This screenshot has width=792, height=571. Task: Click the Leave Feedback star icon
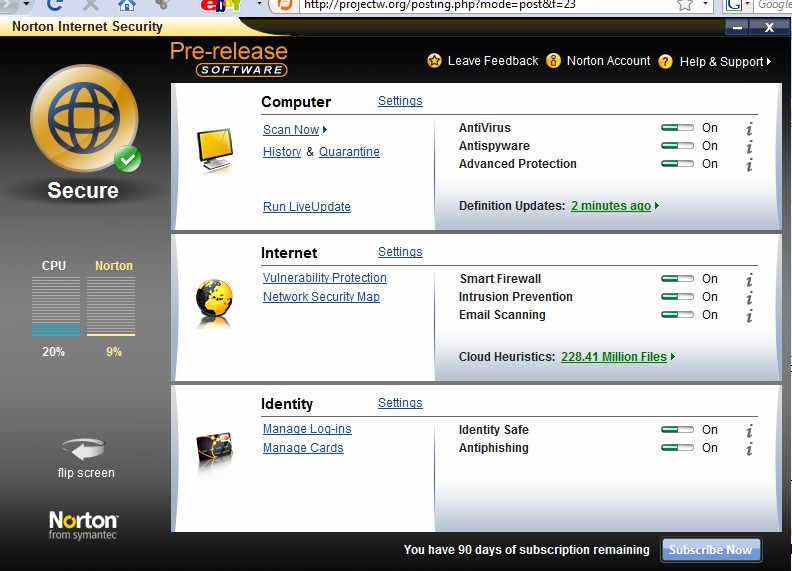click(434, 61)
